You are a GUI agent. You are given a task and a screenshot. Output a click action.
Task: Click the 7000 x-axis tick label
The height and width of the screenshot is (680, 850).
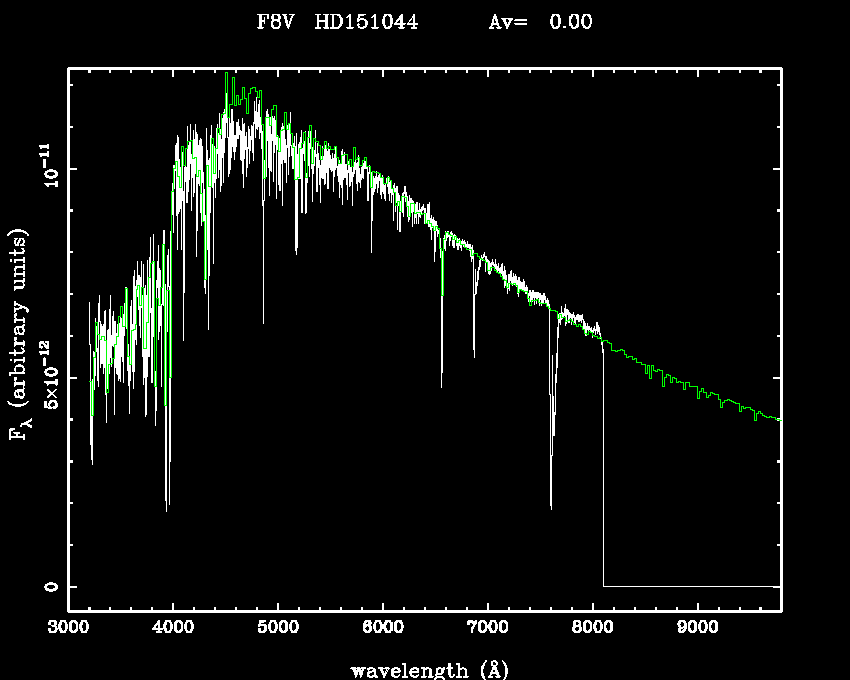tap(487, 628)
